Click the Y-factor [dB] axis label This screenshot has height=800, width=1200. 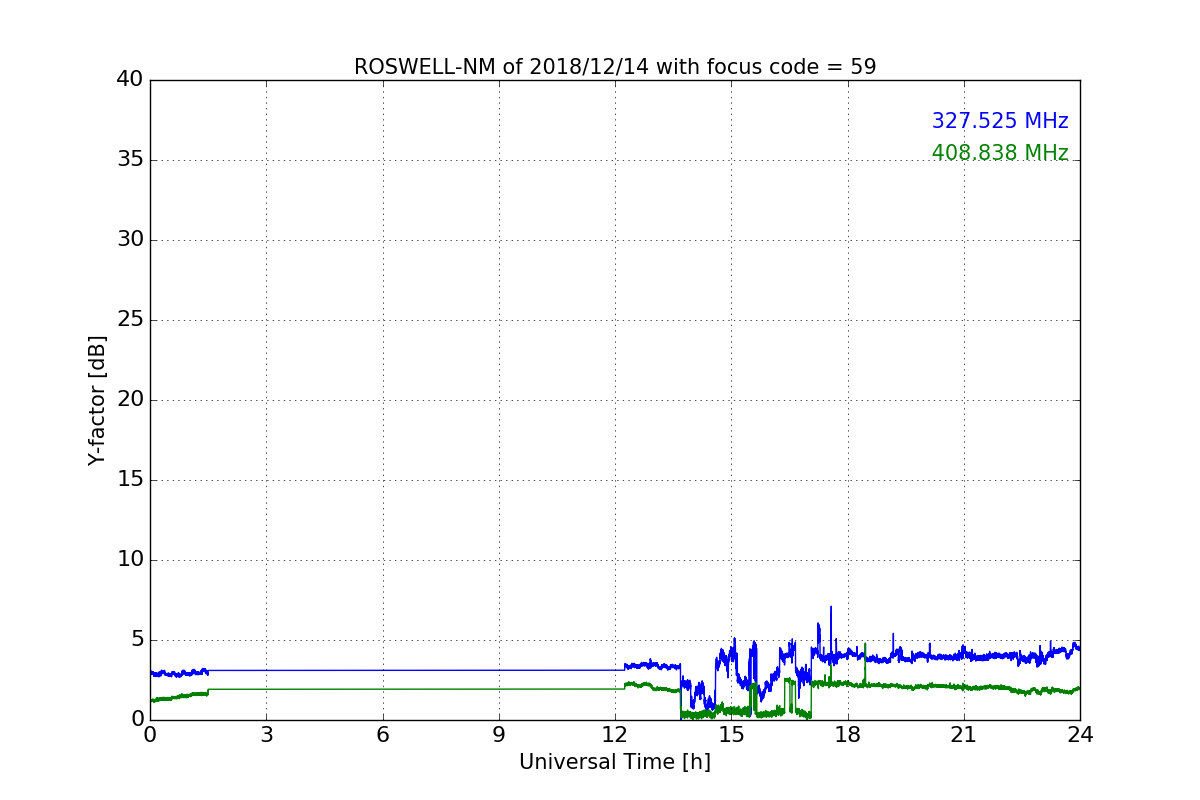97,400
